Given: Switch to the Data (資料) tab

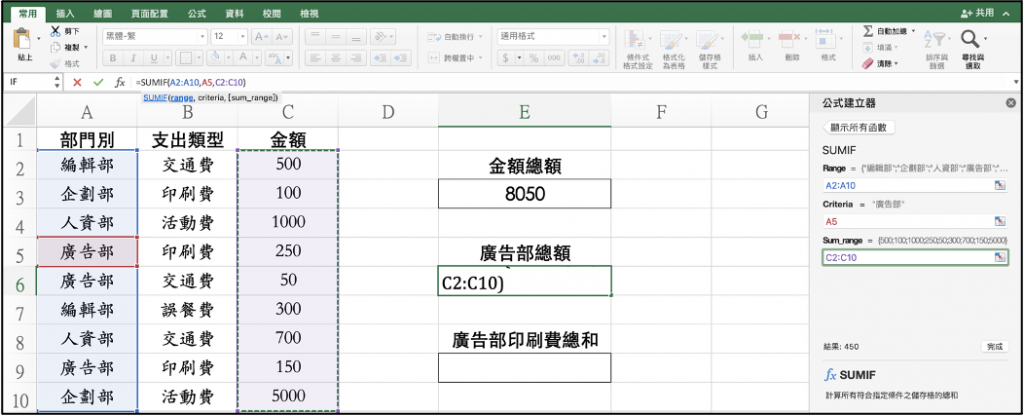Looking at the screenshot, I should tap(234, 13).
